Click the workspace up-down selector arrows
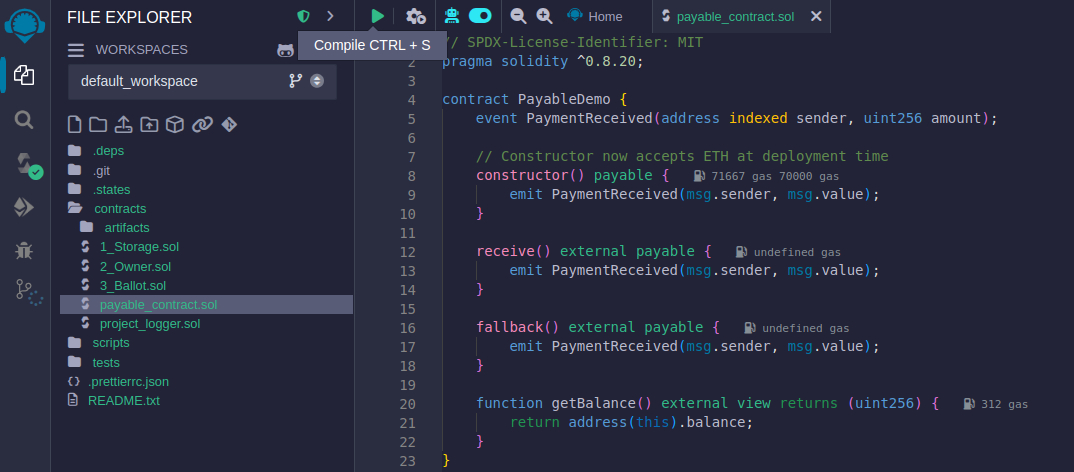Image resolution: width=1074 pixels, height=472 pixels. 316,81
